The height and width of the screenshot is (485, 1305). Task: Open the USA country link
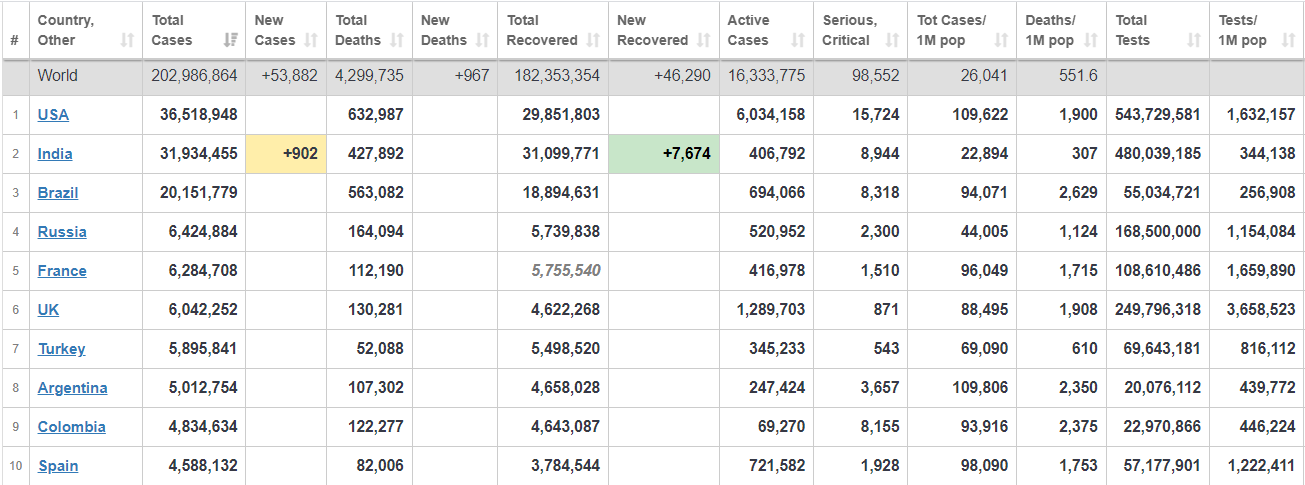53,114
